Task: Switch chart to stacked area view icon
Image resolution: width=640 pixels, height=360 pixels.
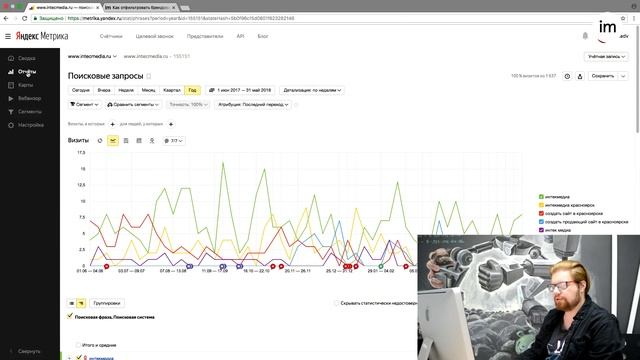Action: tap(126, 140)
